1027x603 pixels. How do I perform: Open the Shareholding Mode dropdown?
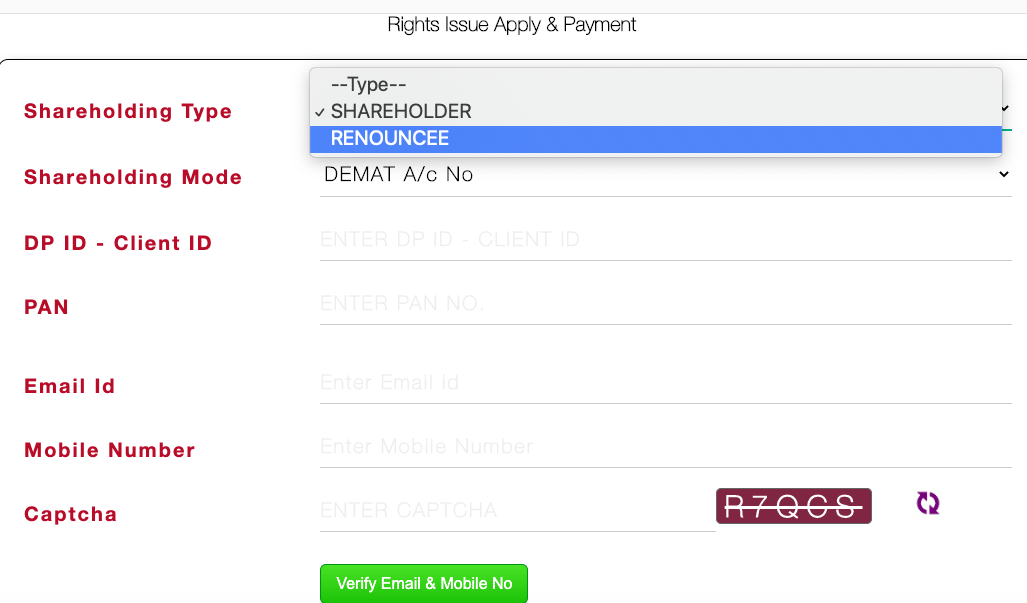[x=665, y=175]
